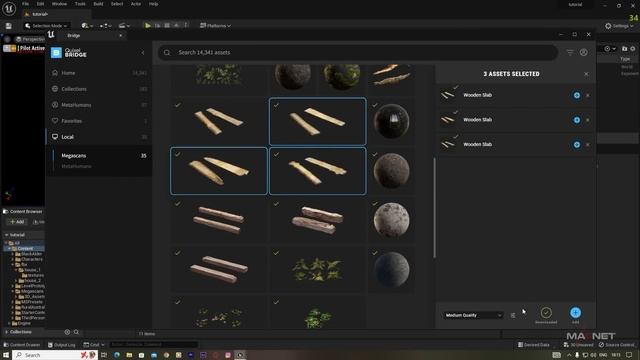This screenshot has width=640, height=360.
Task: Click the search assets input field
Action: click(x=358, y=52)
